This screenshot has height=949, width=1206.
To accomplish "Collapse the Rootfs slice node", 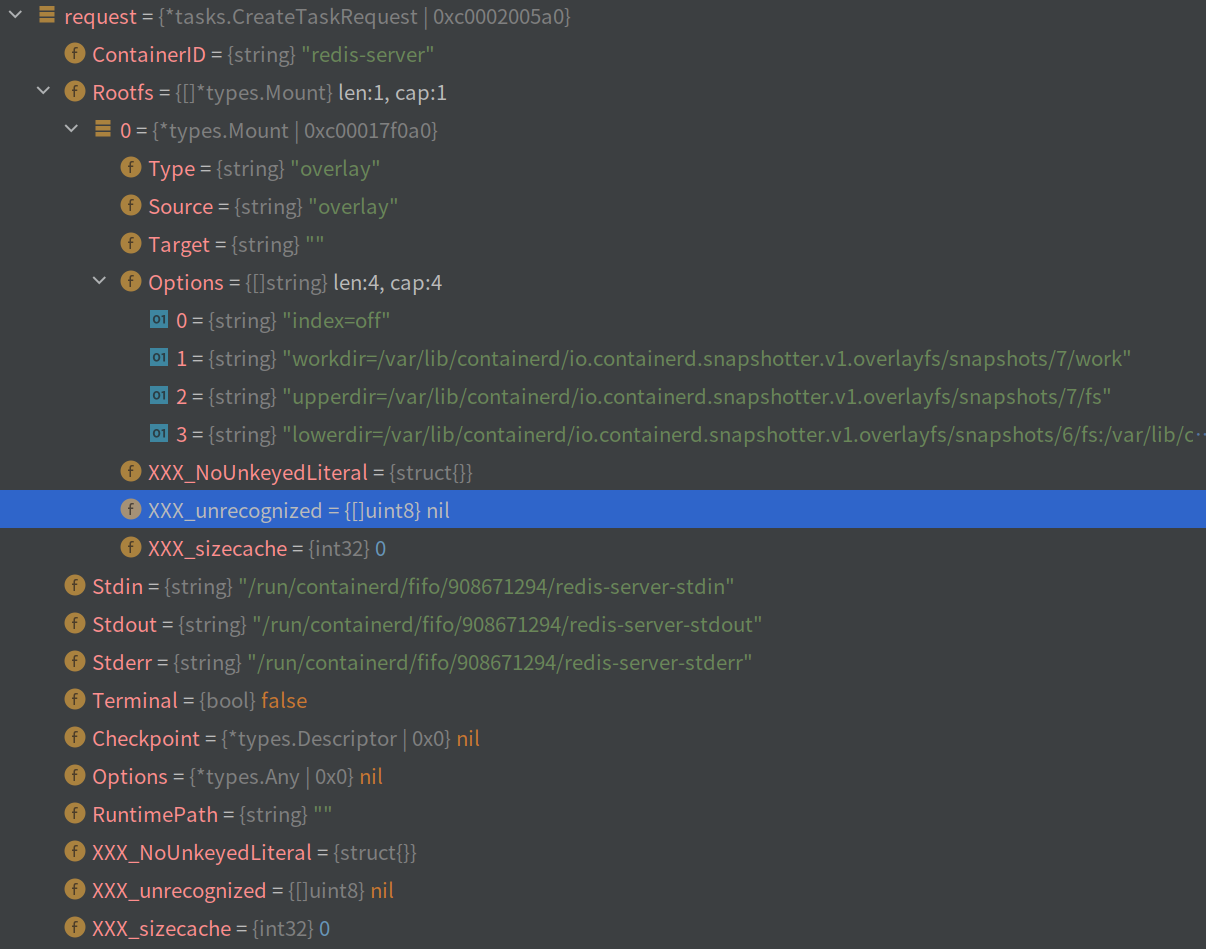I will click(43, 92).
